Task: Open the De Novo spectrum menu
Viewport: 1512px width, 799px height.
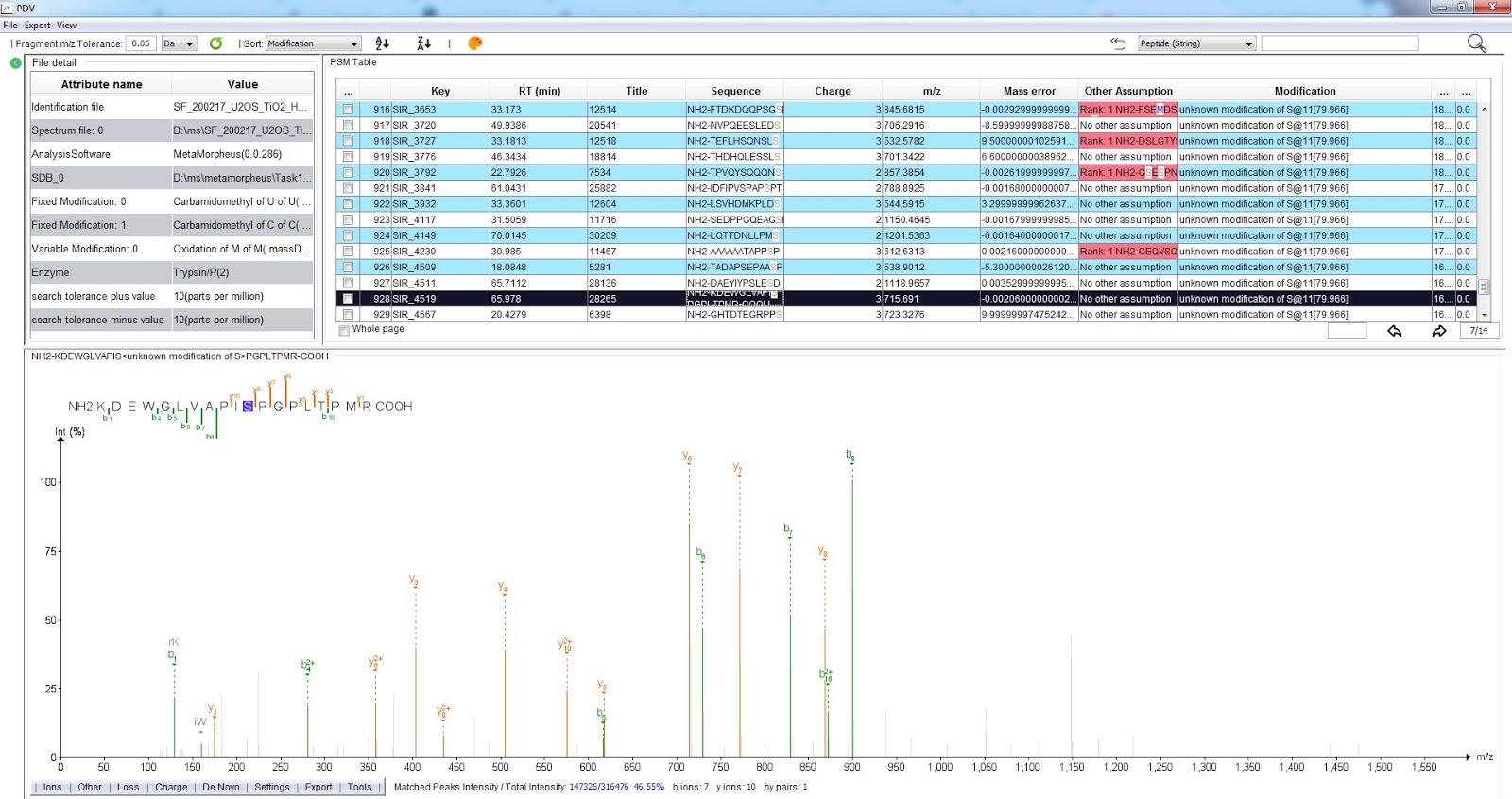Action: (220, 787)
